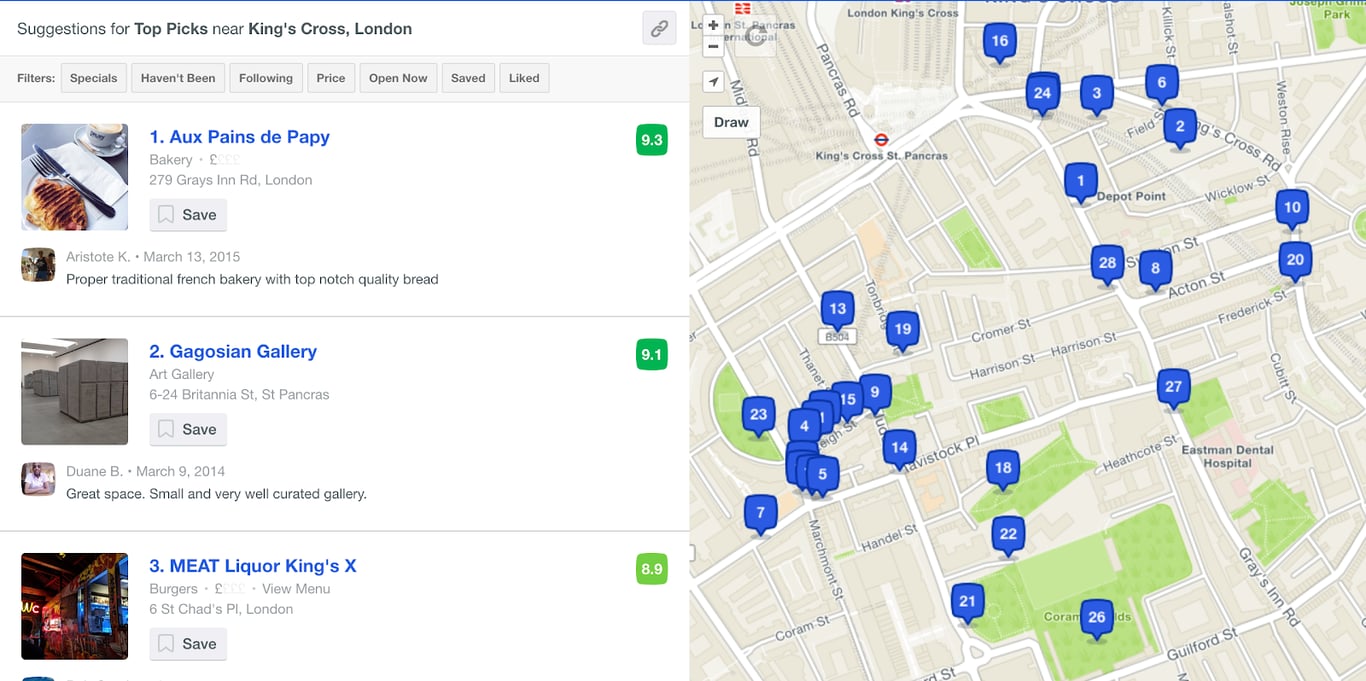Click map pin number 19
1366x681 pixels.
[903, 330]
